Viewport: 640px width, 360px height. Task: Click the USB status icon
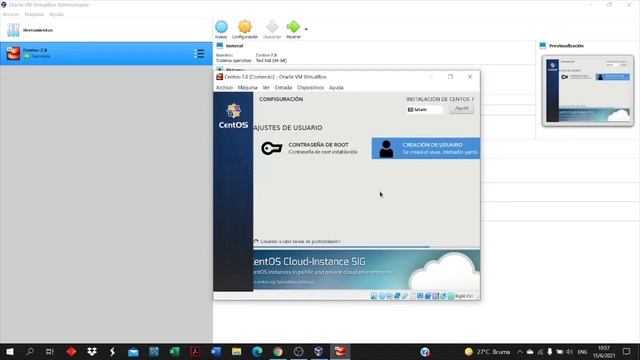(x=405, y=296)
